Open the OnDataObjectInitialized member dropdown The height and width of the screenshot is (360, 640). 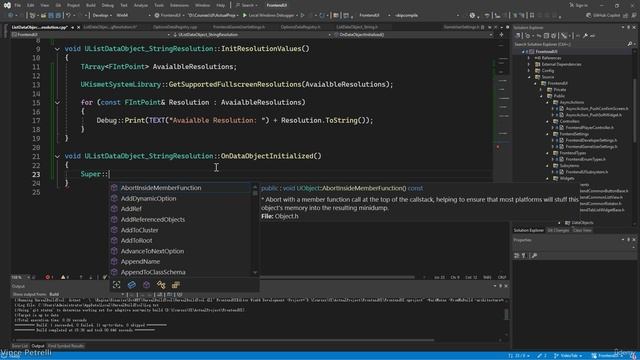tap(413, 35)
